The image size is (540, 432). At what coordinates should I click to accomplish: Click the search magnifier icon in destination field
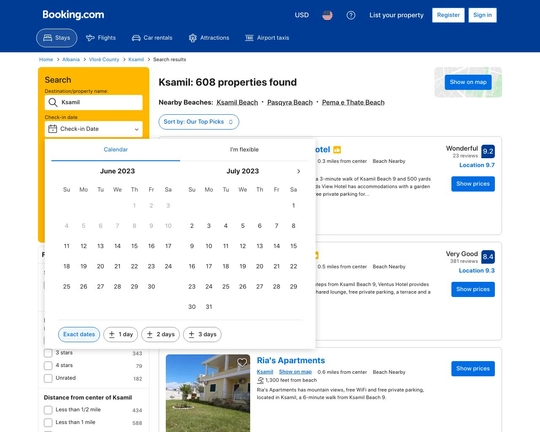pos(53,102)
